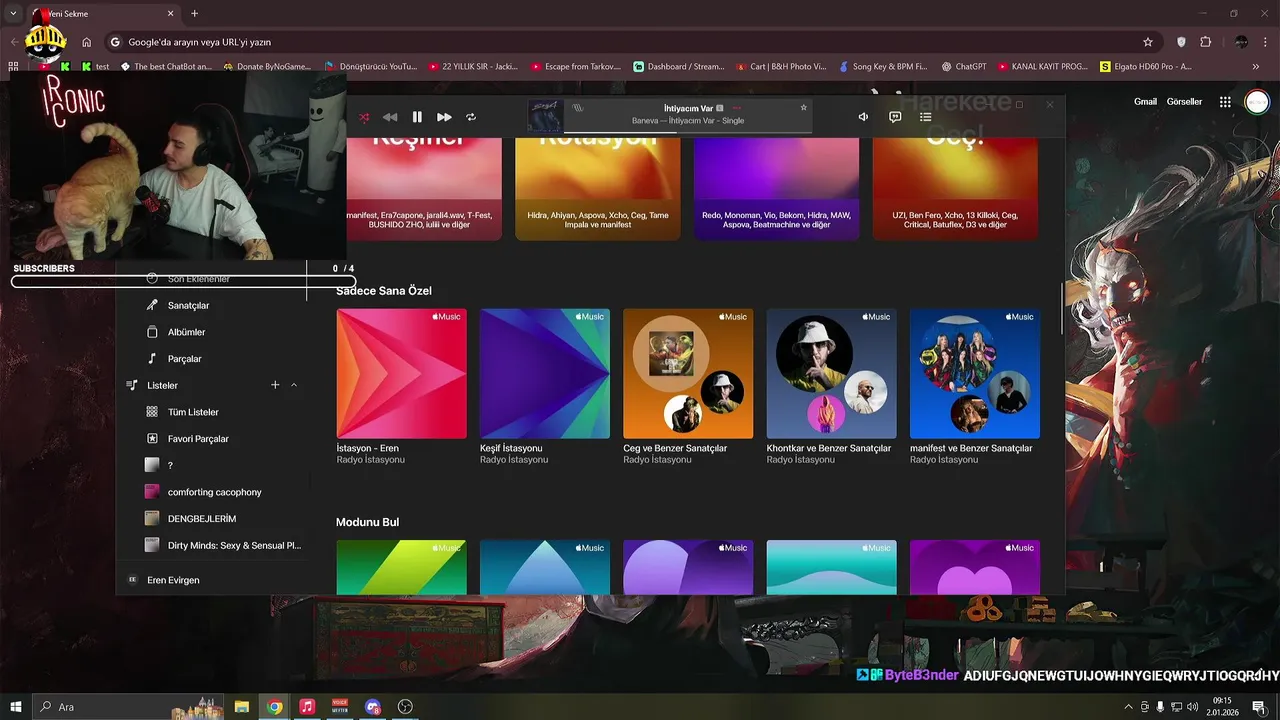Viewport: 1280px width, 720px height.
Task: Favorite the current song with star icon
Action: point(803,108)
